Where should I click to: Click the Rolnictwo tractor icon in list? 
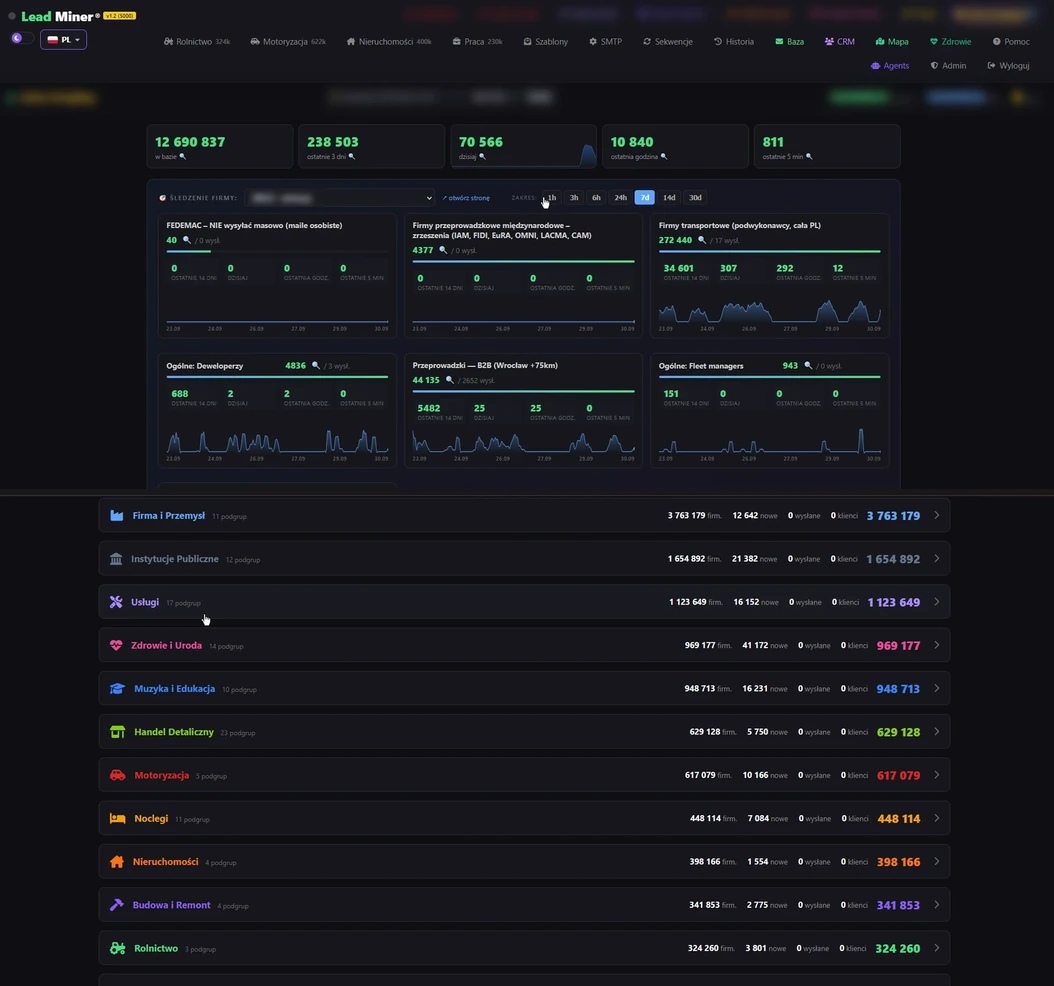[x=117, y=948]
